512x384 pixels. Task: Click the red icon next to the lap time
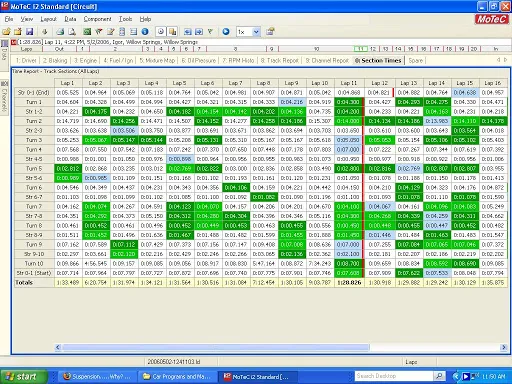click(14, 42)
